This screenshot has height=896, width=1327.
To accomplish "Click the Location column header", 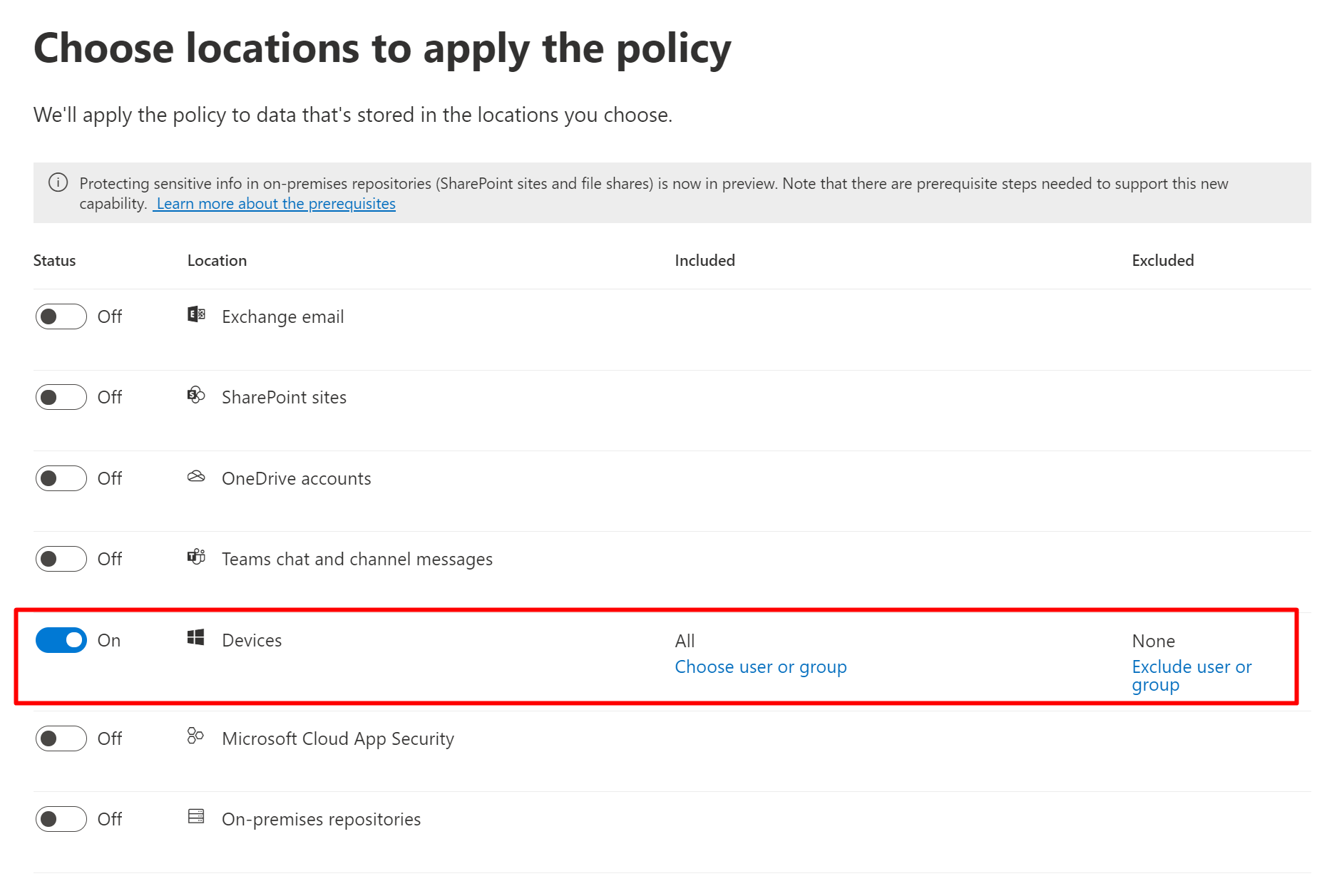I will pyautogui.click(x=217, y=261).
